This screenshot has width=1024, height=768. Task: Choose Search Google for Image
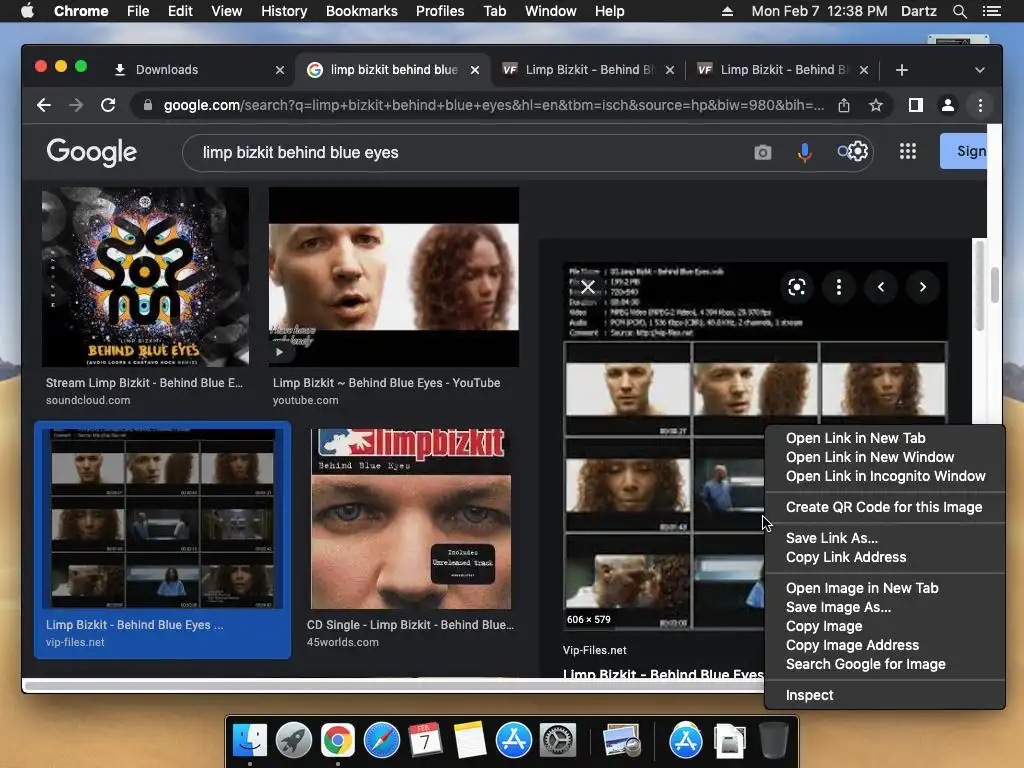tap(884, 664)
